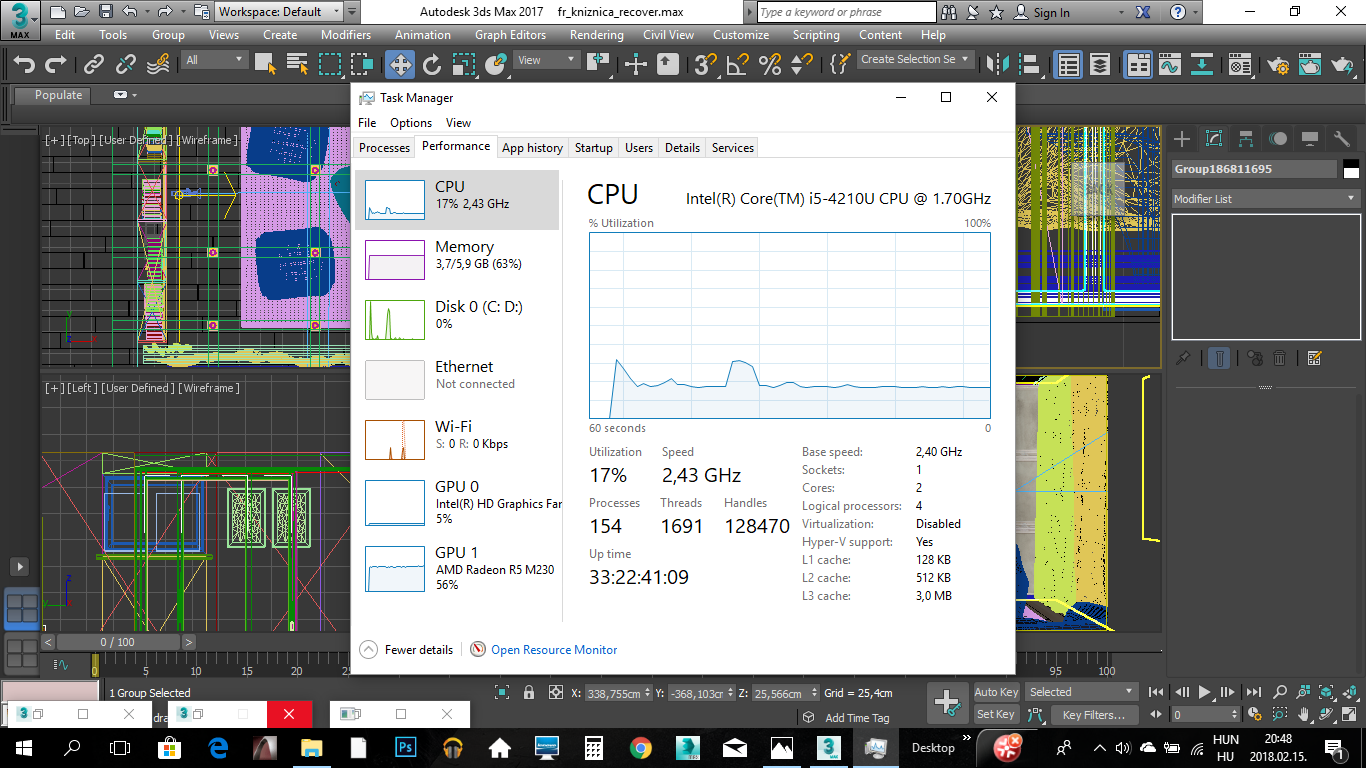Open the Select by Name dialog
The width and height of the screenshot is (1366, 768).
tap(297, 65)
